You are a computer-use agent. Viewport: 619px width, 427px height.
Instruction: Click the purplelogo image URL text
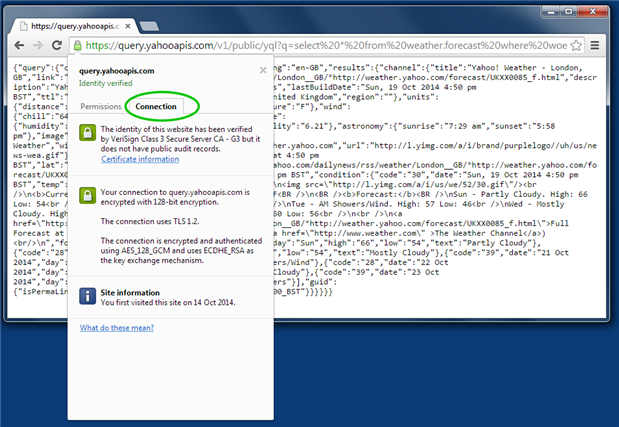click(x=486, y=146)
